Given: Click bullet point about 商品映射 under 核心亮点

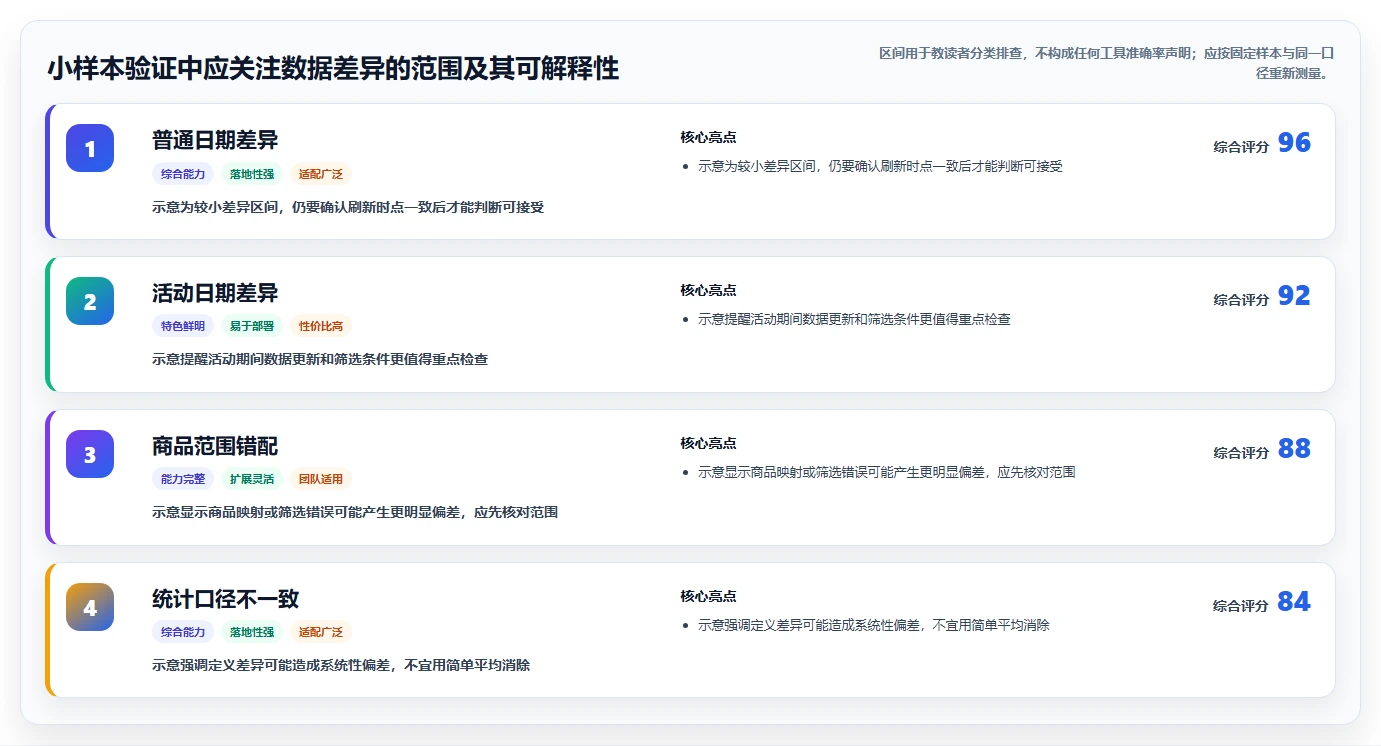Looking at the screenshot, I should pyautogui.click(x=886, y=472).
